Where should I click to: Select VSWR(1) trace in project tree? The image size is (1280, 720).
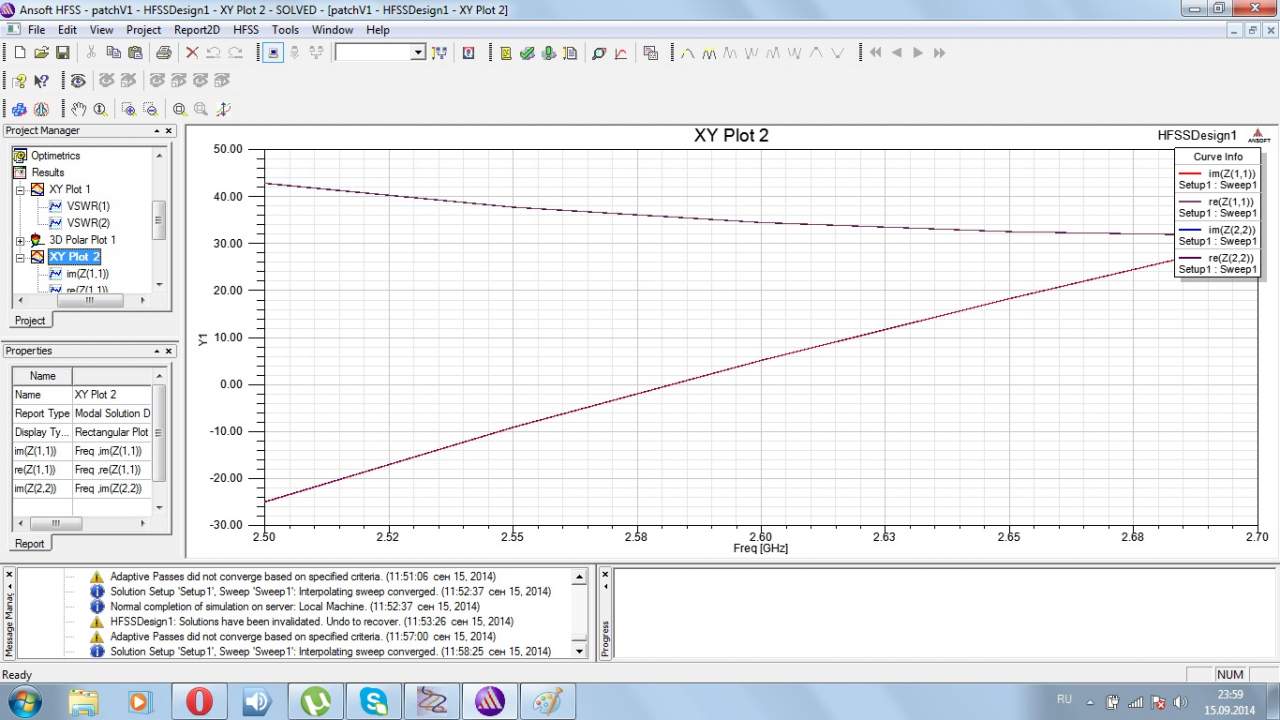(88, 206)
